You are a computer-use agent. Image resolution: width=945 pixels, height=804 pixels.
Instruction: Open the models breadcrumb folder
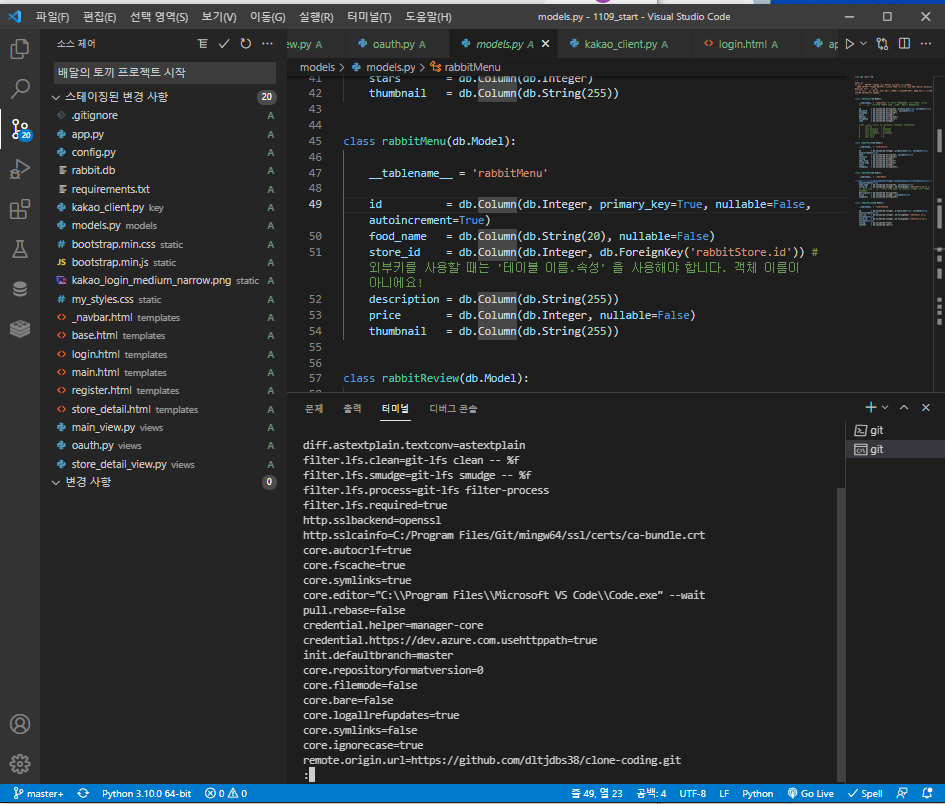click(x=317, y=67)
